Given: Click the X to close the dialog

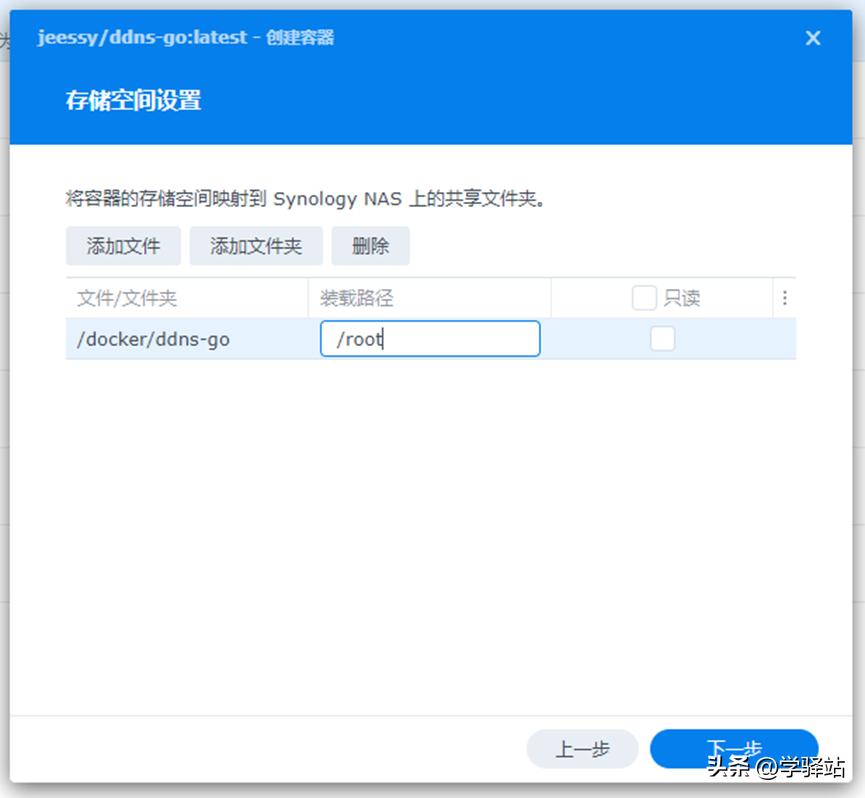Looking at the screenshot, I should tap(812, 38).
